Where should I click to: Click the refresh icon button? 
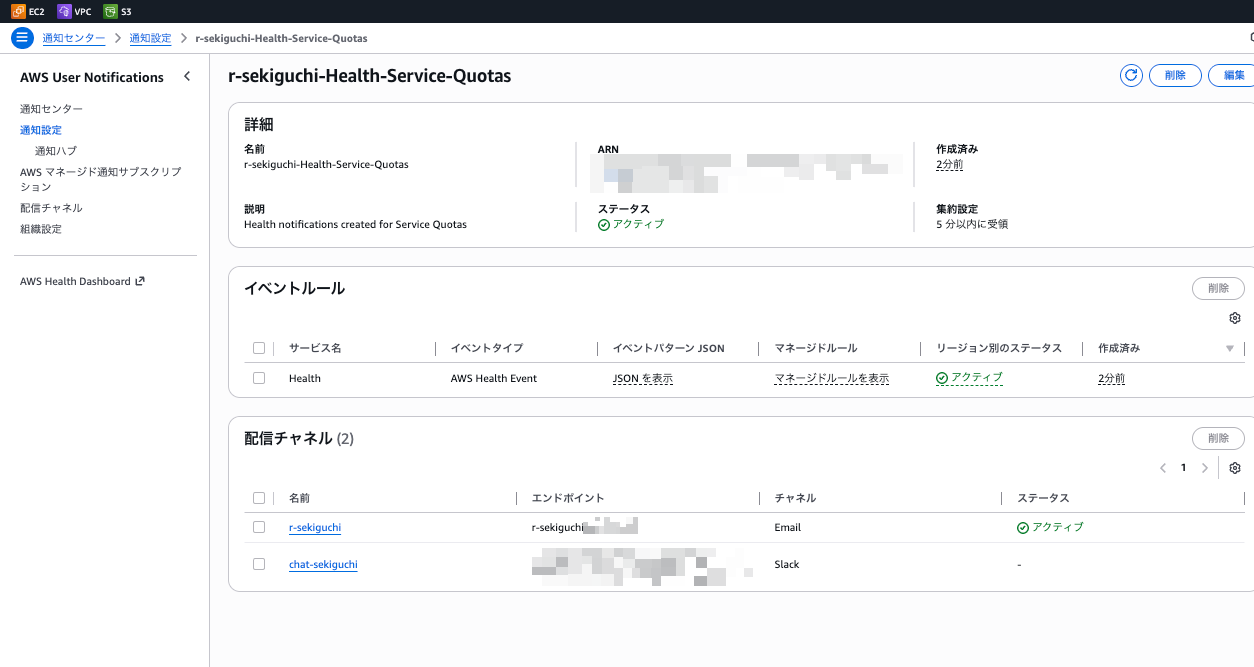(1131, 76)
